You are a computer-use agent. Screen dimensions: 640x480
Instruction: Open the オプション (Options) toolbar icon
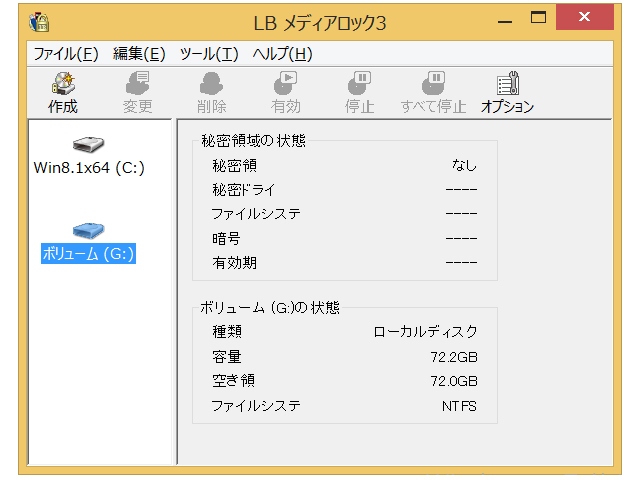(507, 83)
